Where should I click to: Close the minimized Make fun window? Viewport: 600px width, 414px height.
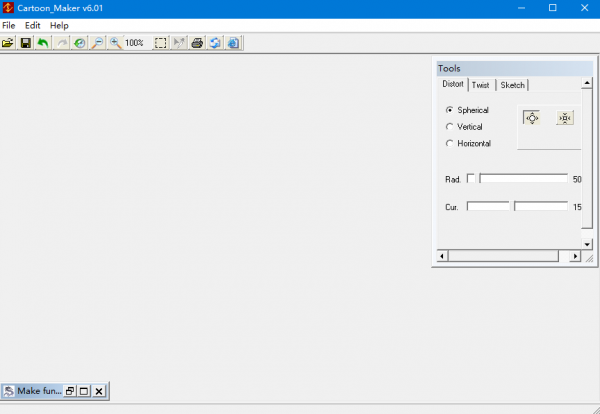pos(99,391)
